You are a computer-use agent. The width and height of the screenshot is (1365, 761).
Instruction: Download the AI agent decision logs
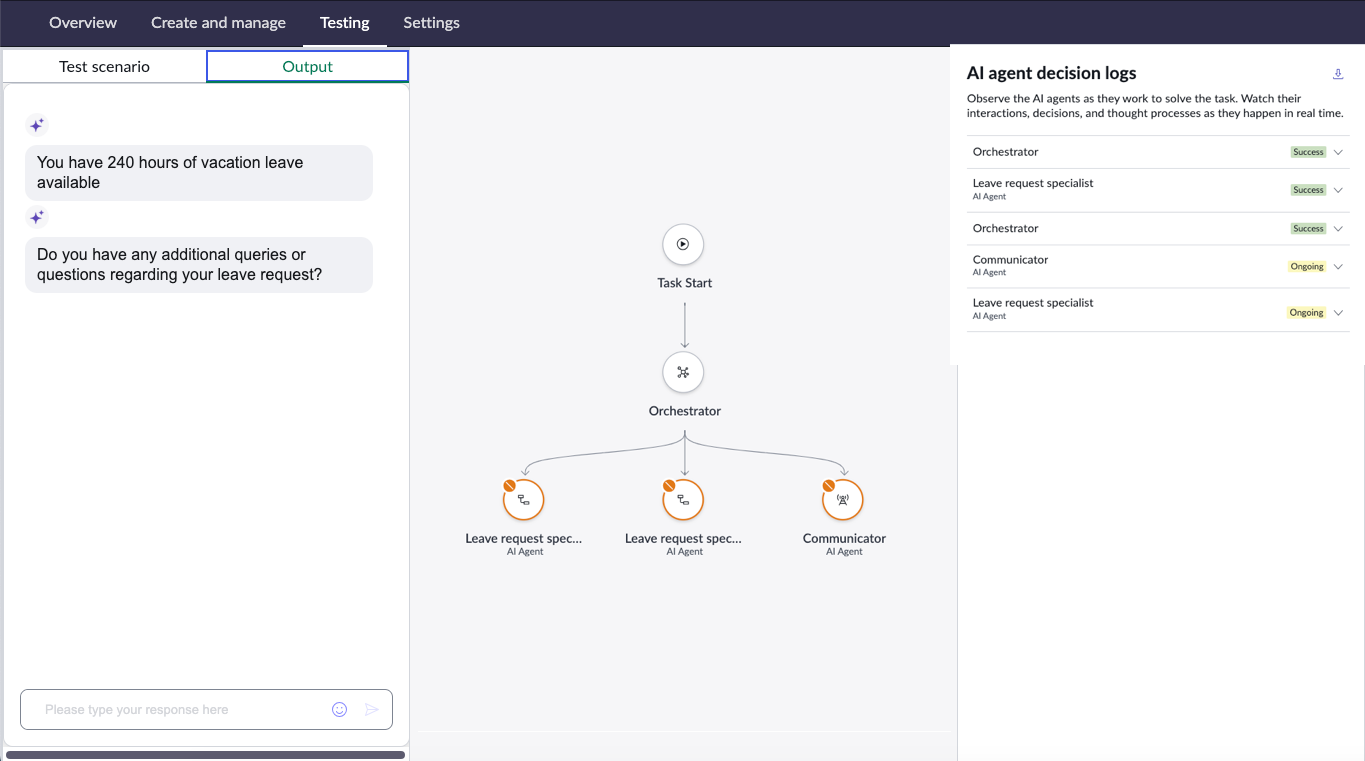(x=1338, y=74)
